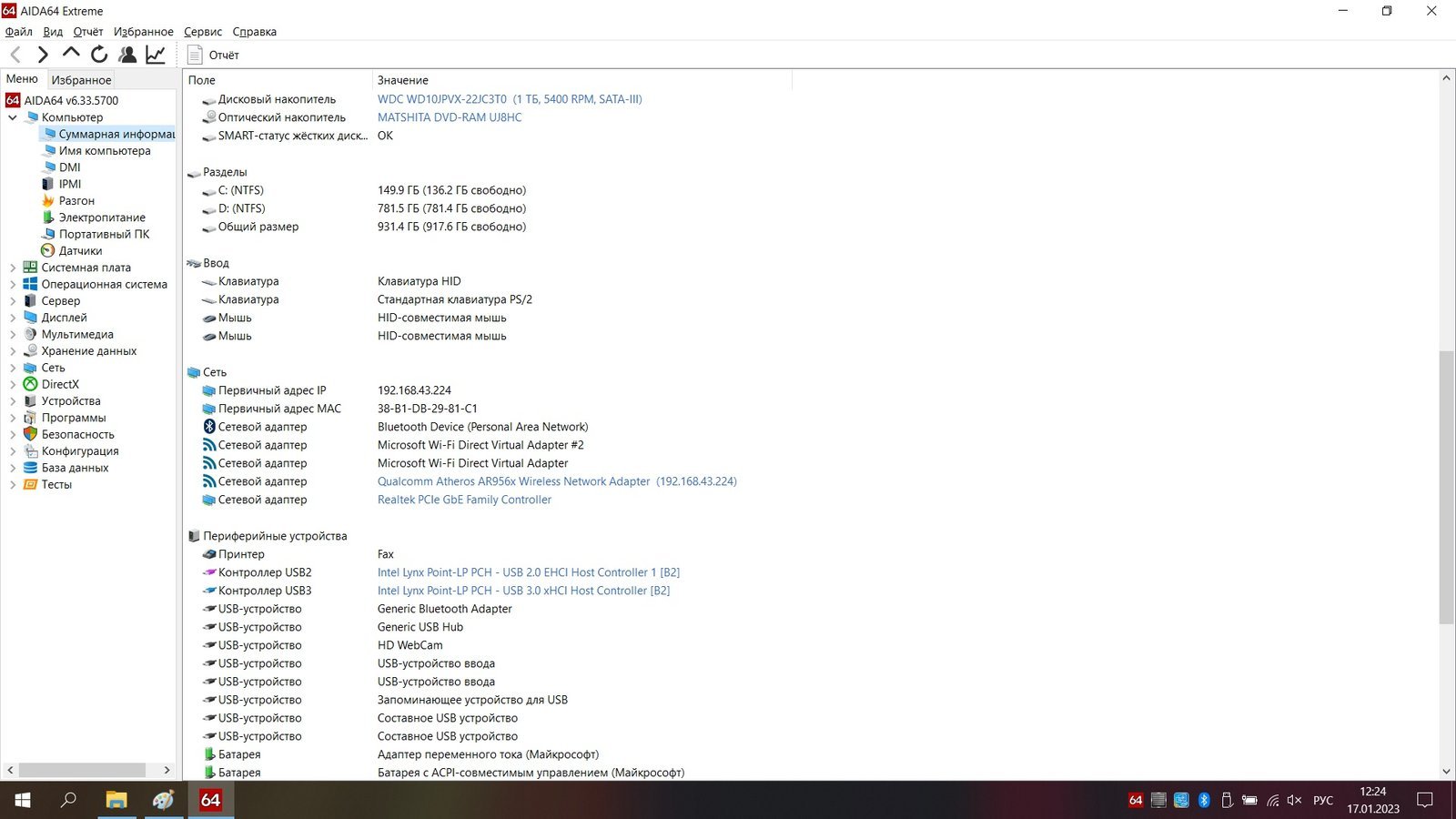Screen dimensions: 1456x819
Task: Click the report scroll down arrow
Action: pos(1446,772)
